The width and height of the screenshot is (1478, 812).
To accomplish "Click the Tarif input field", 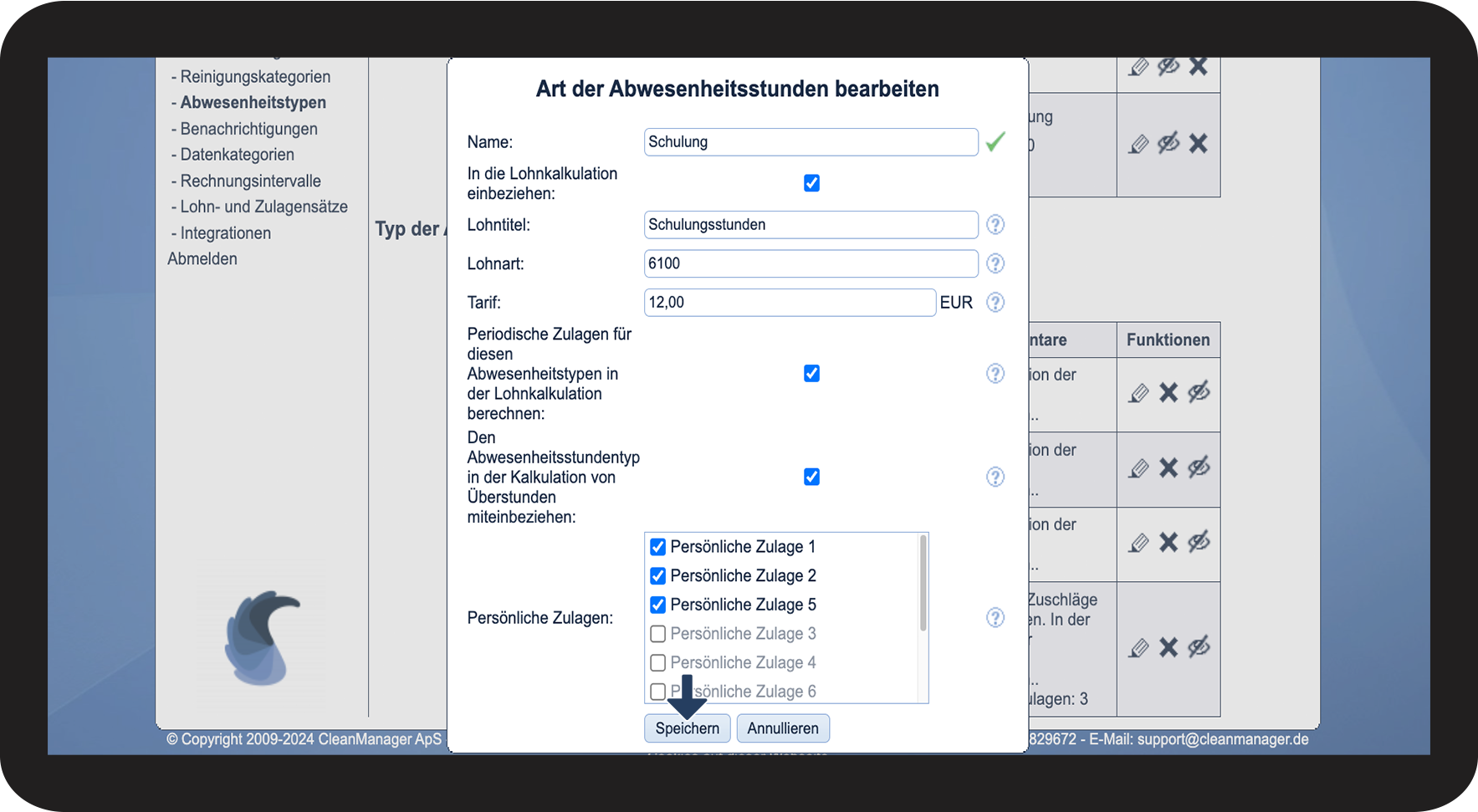I will [790, 303].
